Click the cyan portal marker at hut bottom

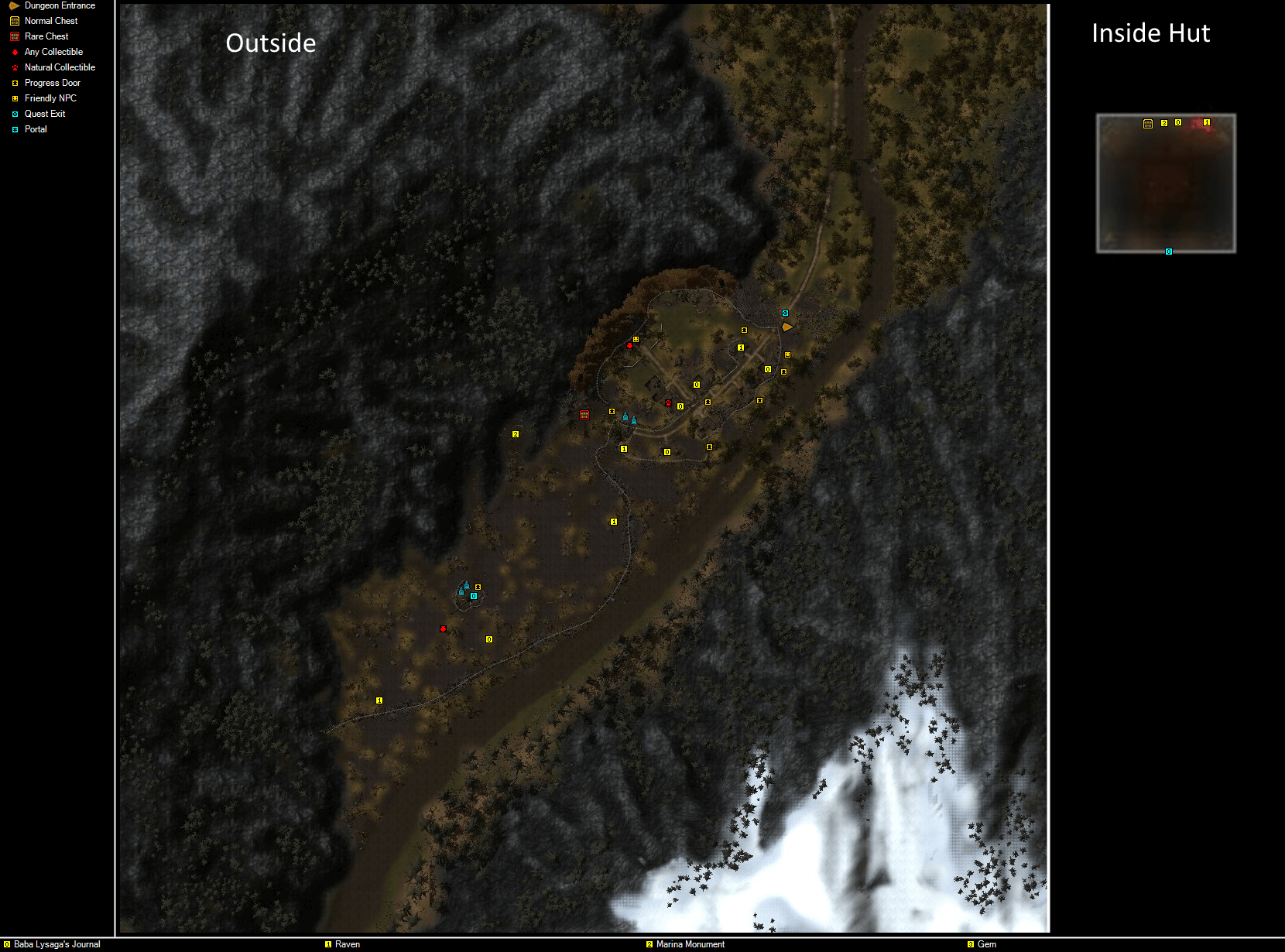1169,252
